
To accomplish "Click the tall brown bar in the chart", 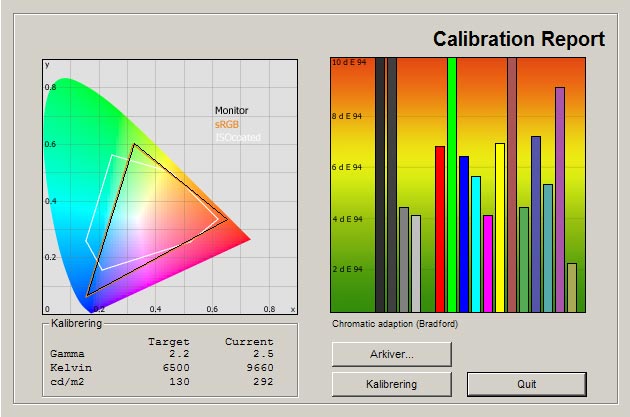I will pyautogui.click(x=512, y=185).
